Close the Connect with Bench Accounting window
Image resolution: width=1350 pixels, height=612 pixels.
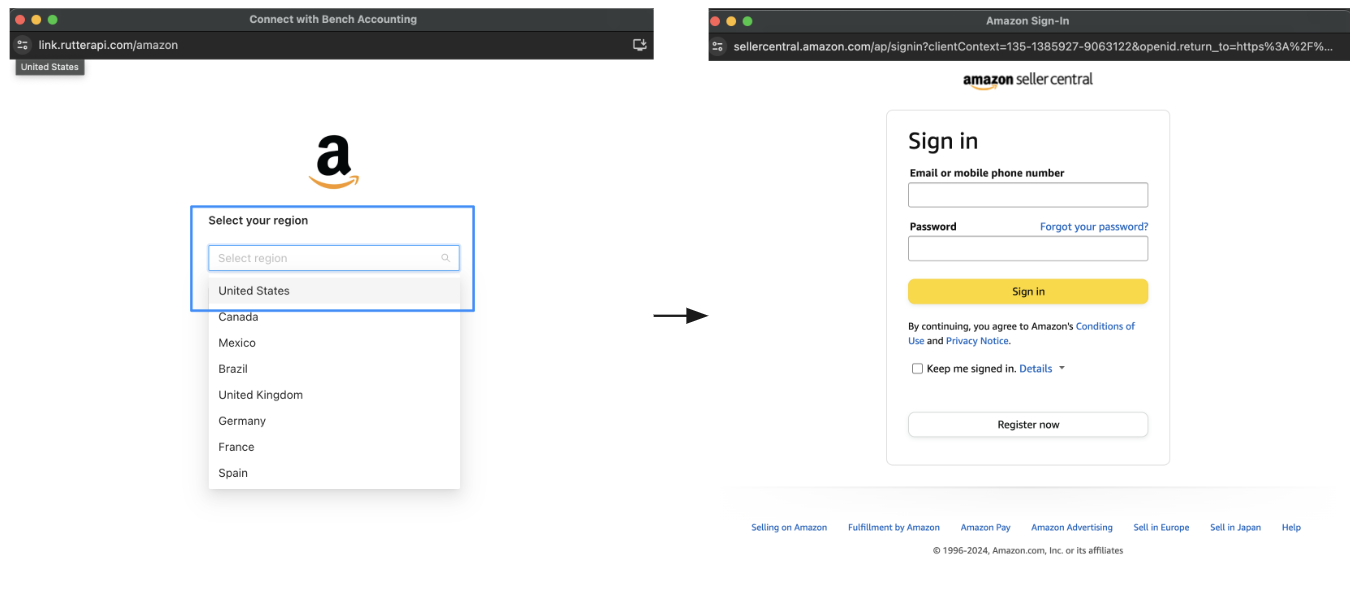(x=20, y=19)
